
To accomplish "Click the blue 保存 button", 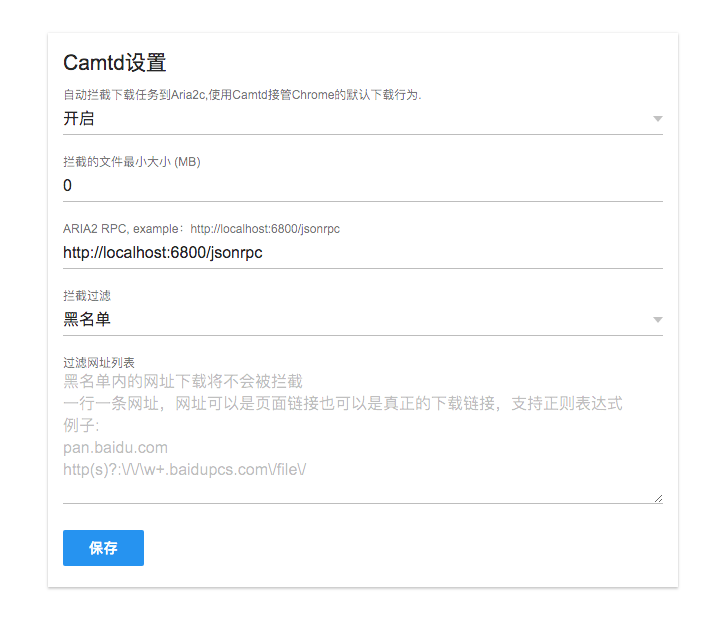I will [103, 548].
